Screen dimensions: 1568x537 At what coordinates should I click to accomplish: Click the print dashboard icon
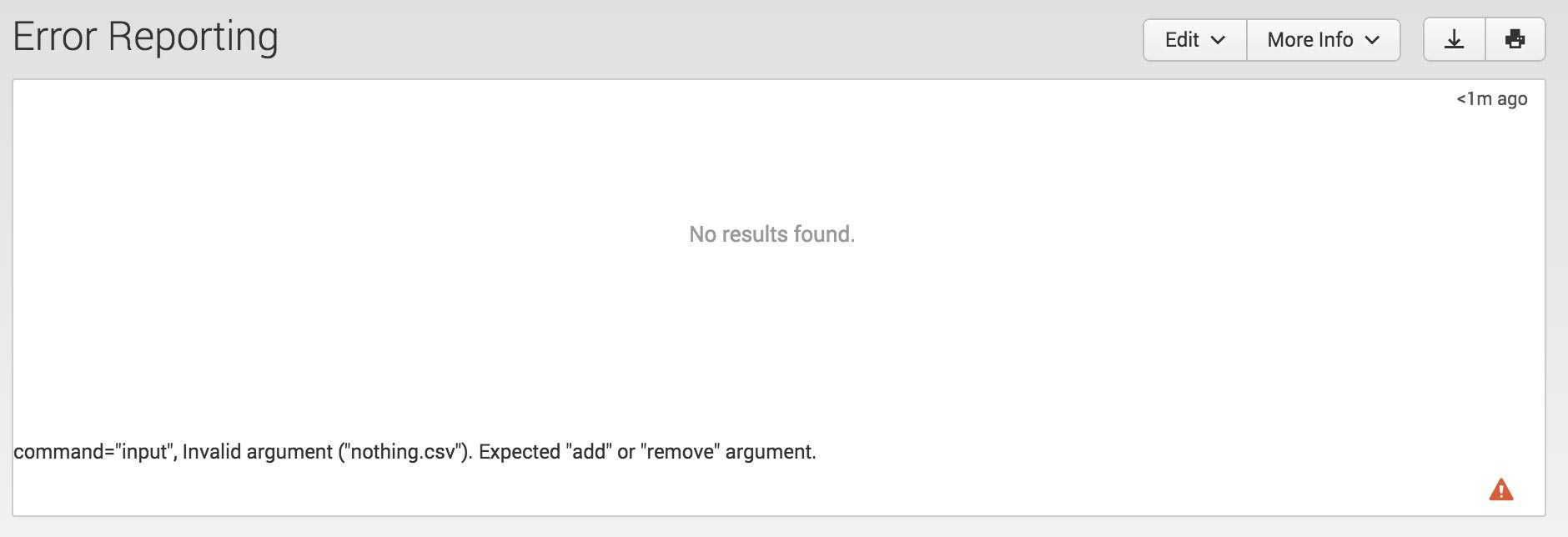(x=1515, y=39)
